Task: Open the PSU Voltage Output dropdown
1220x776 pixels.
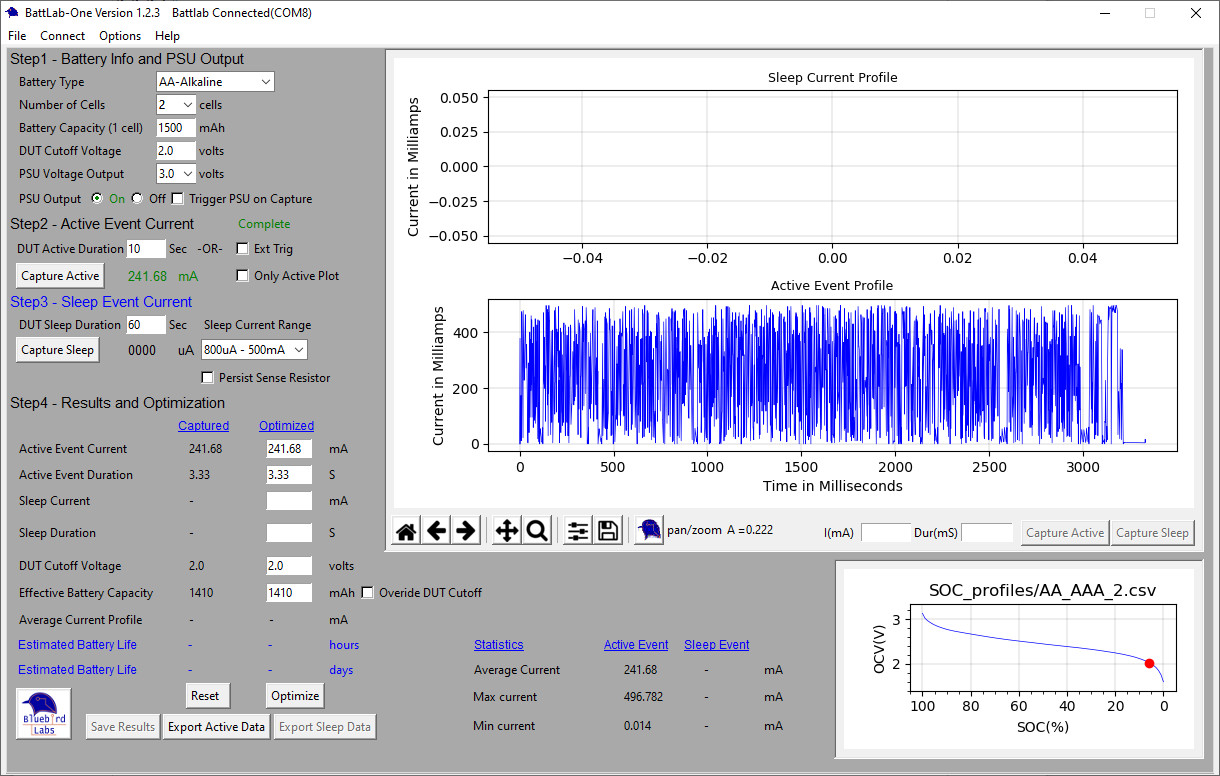Action: point(176,173)
